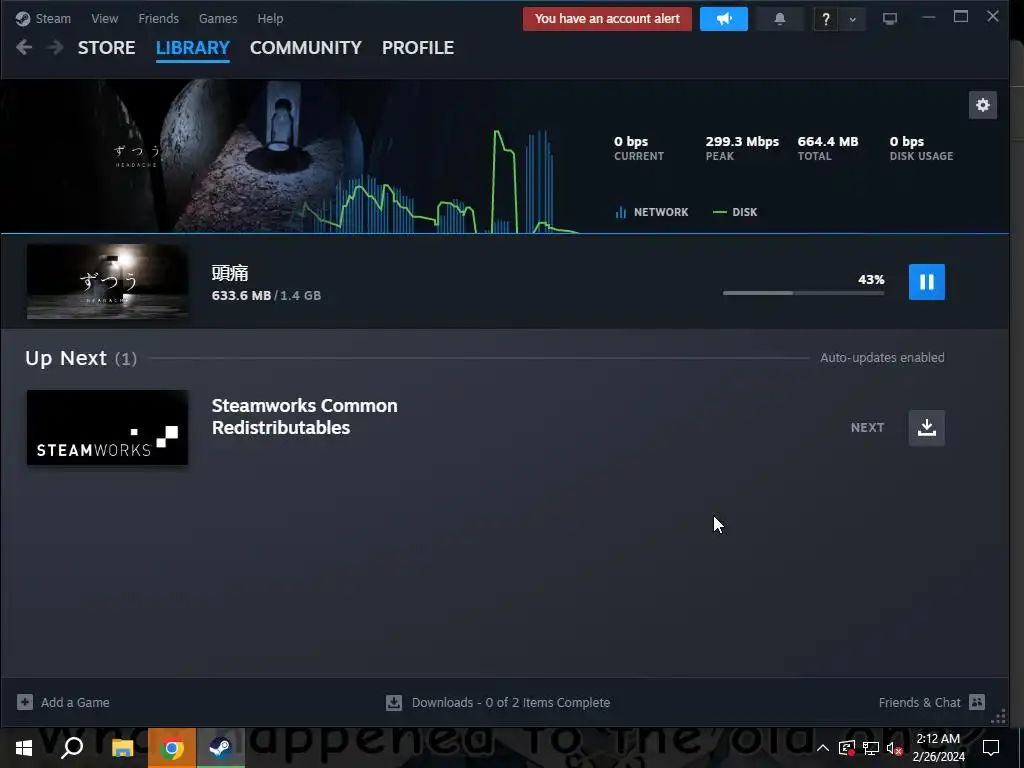
Task: Open File Explorer from the taskbar
Action: [x=122, y=748]
